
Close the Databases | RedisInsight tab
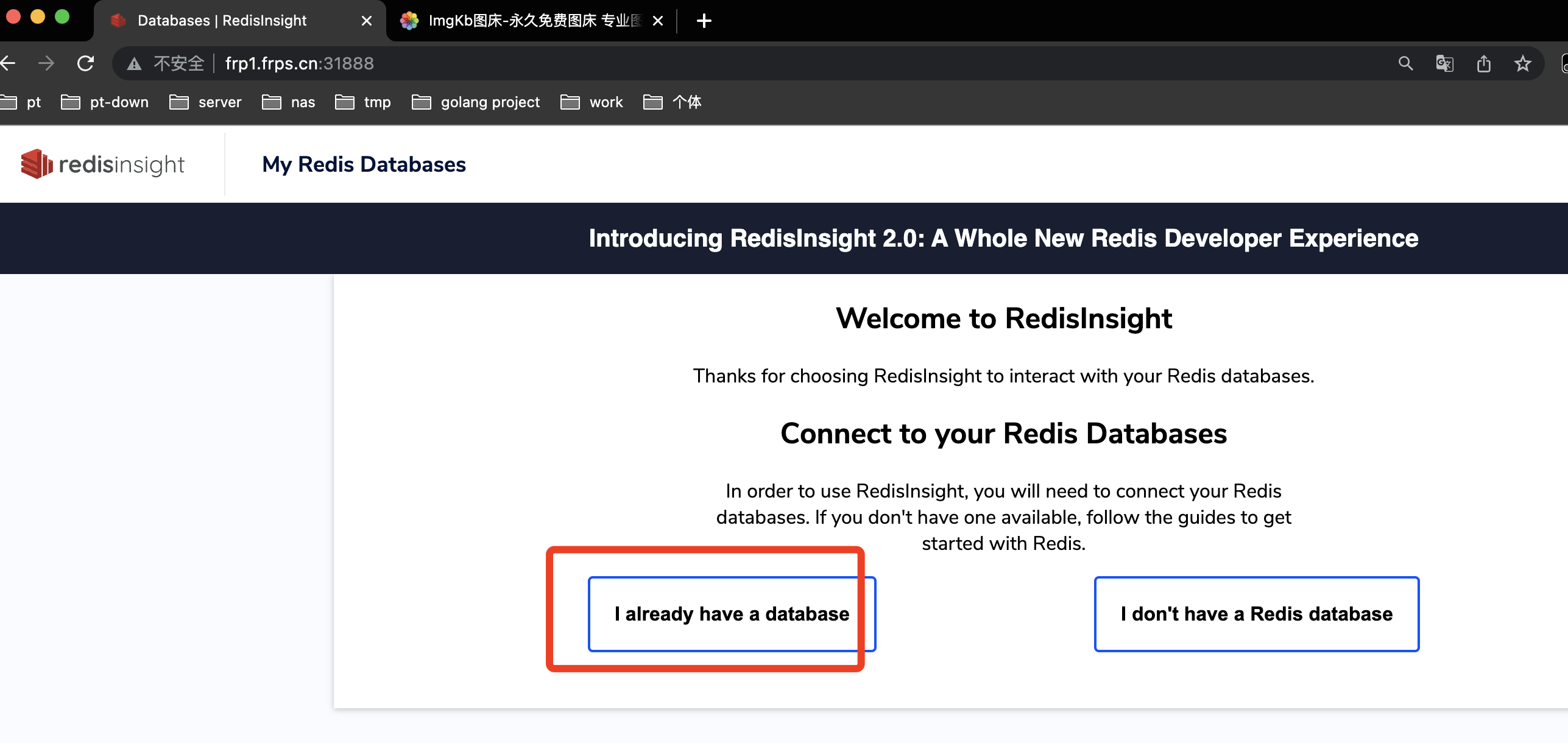point(367,21)
